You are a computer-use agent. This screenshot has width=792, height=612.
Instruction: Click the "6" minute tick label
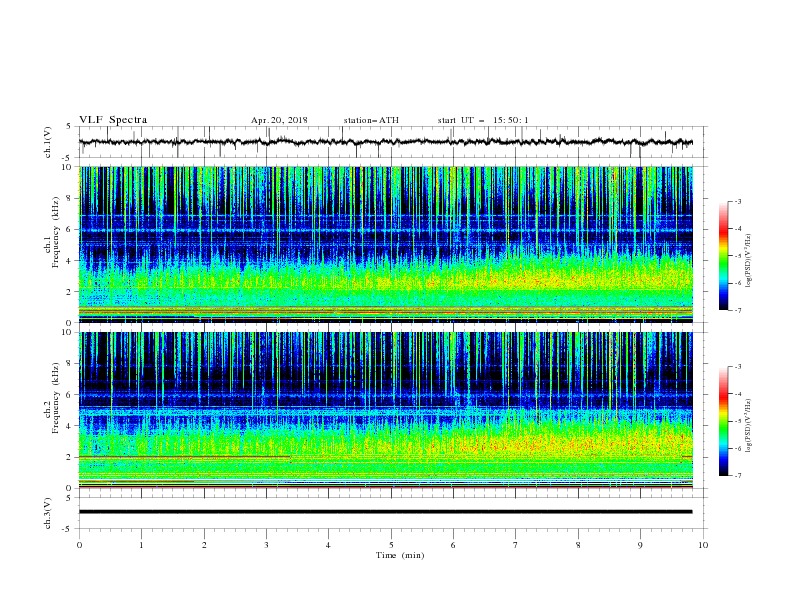(x=453, y=545)
